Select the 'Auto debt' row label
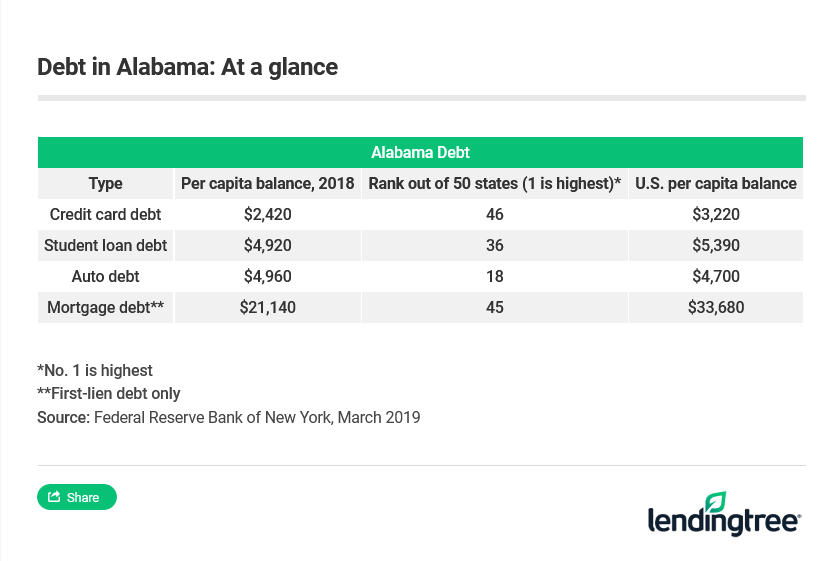This screenshot has width=840, height=561. point(105,276)
